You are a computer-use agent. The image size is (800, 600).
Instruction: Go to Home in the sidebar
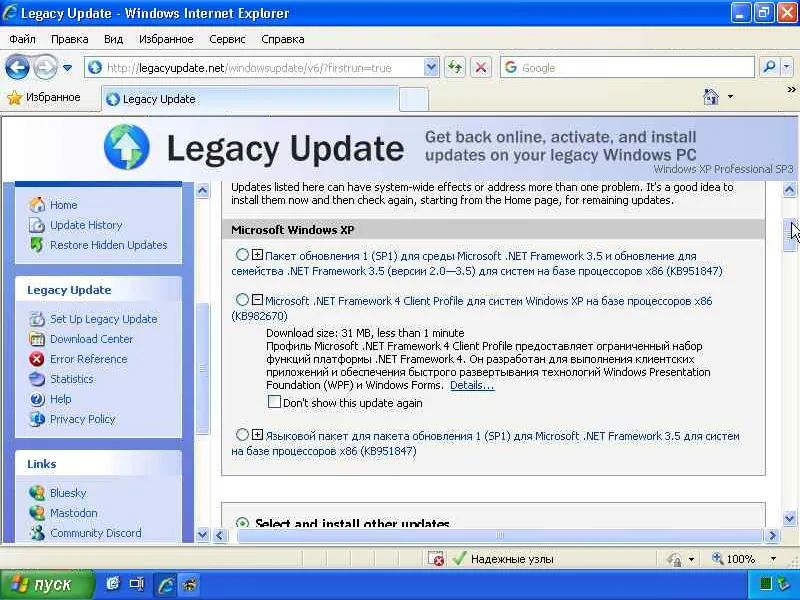coord(64,205)
